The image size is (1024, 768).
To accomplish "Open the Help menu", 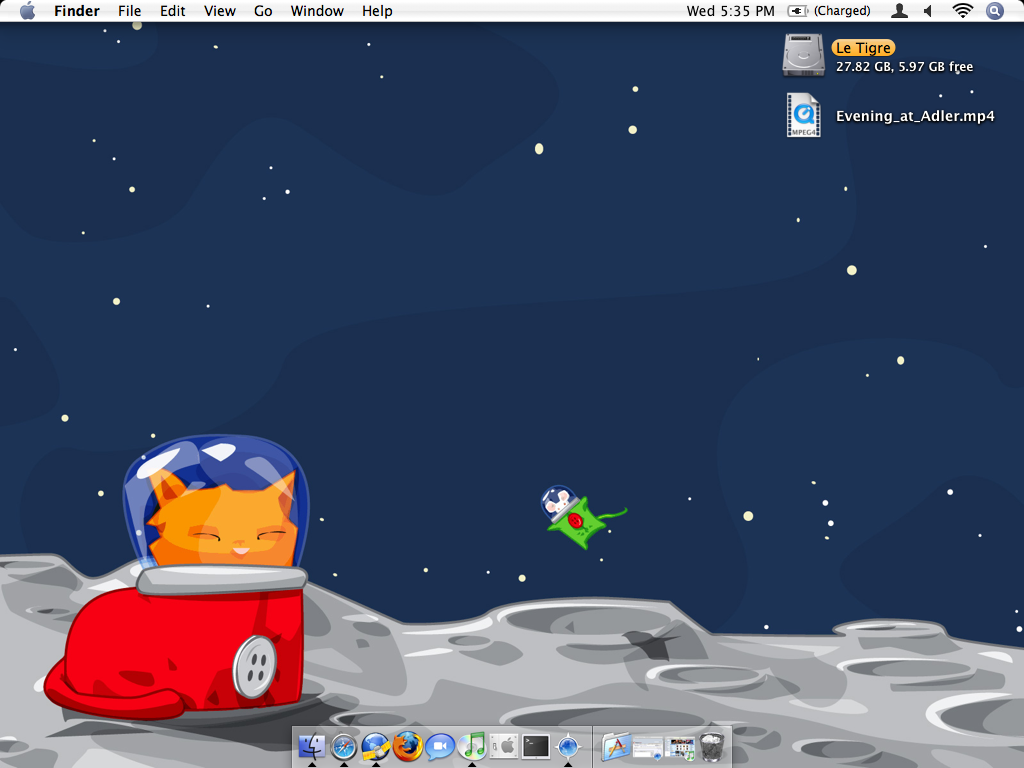I will [377, 11].
